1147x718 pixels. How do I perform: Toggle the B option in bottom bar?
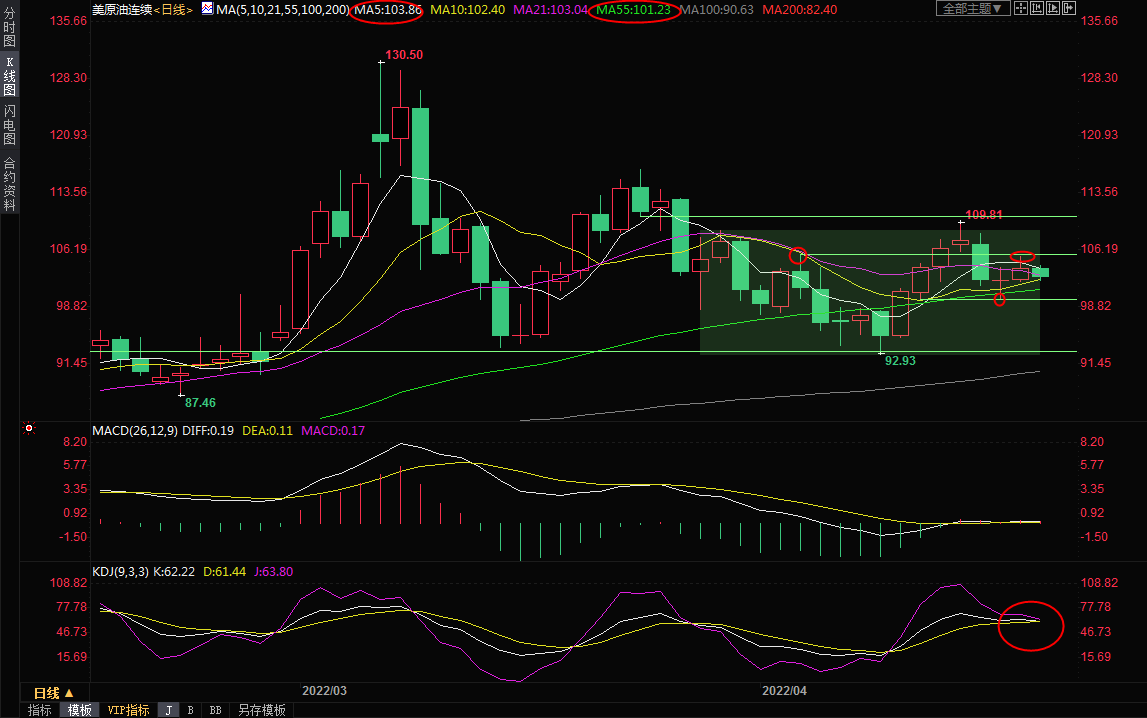(190, 710)
